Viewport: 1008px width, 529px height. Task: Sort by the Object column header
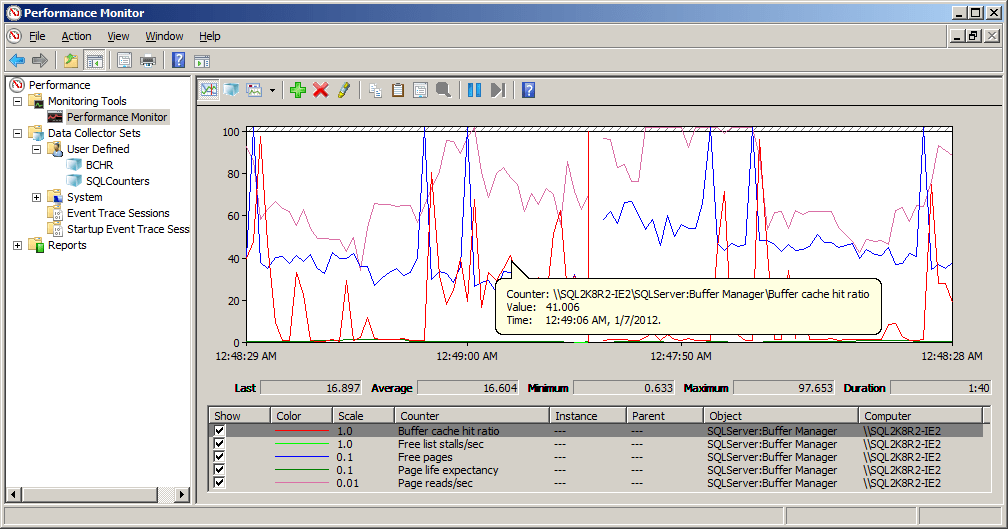coord(780,416)
